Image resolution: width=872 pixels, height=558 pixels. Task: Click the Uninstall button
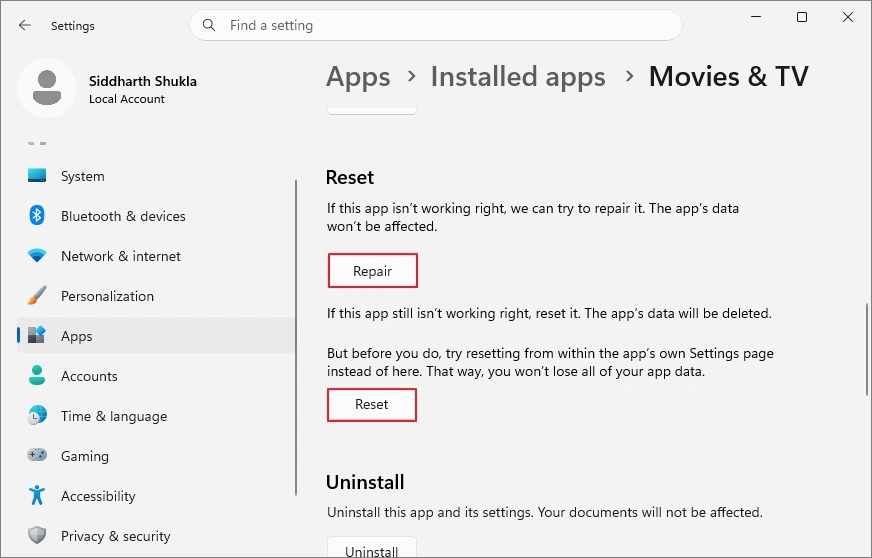[371, 547]
